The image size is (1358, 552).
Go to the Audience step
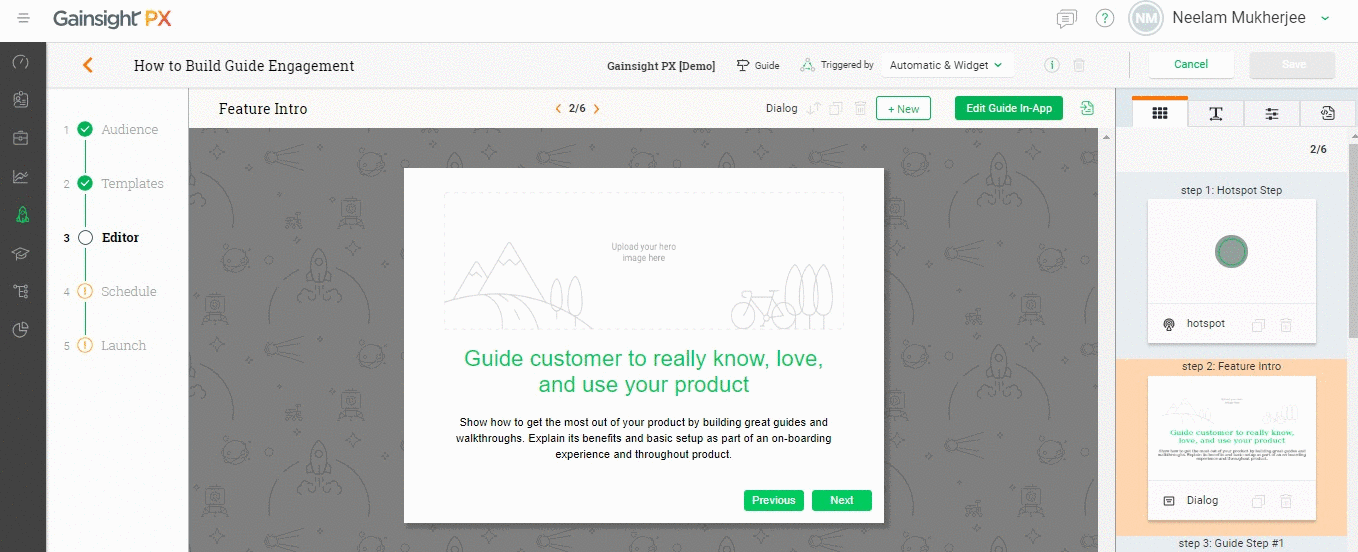(129, 130)
